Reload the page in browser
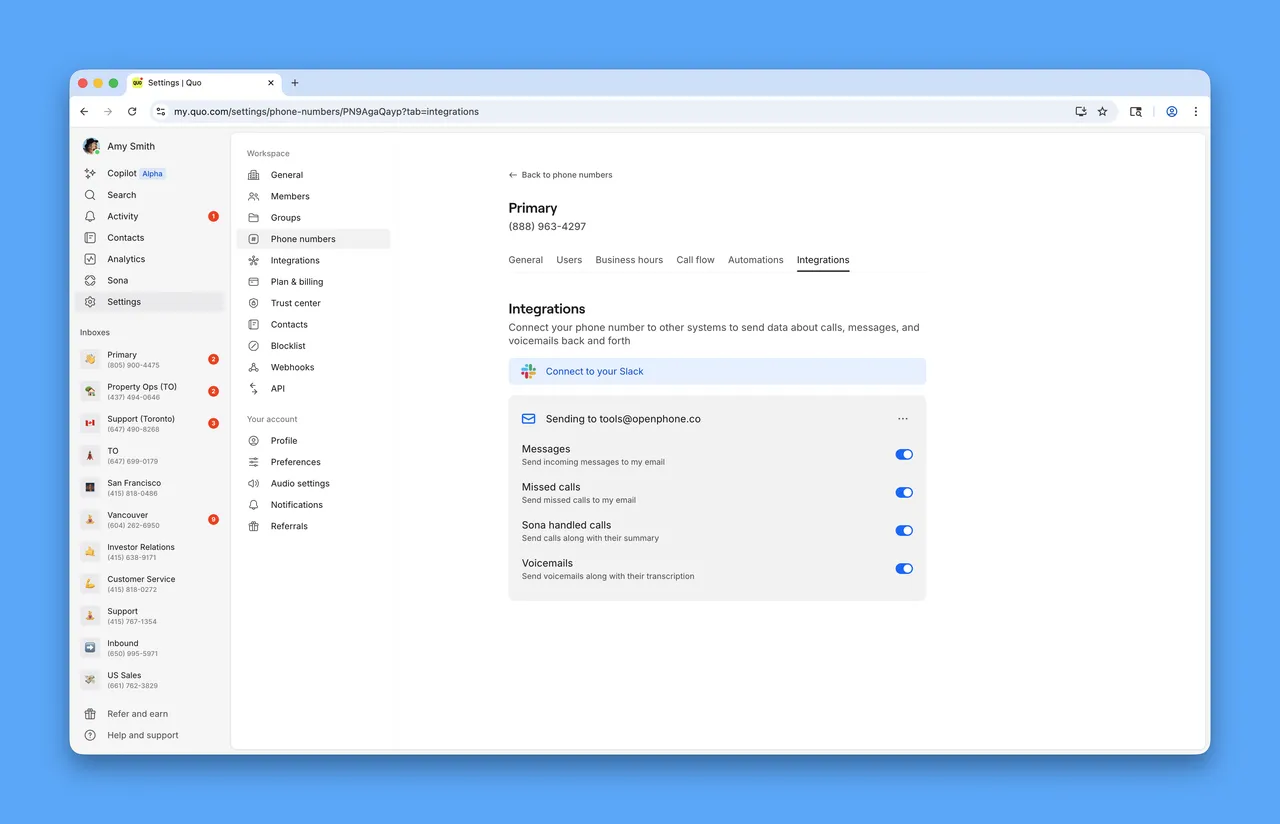Screen dimensions: 1280x824 pos(132,112)
